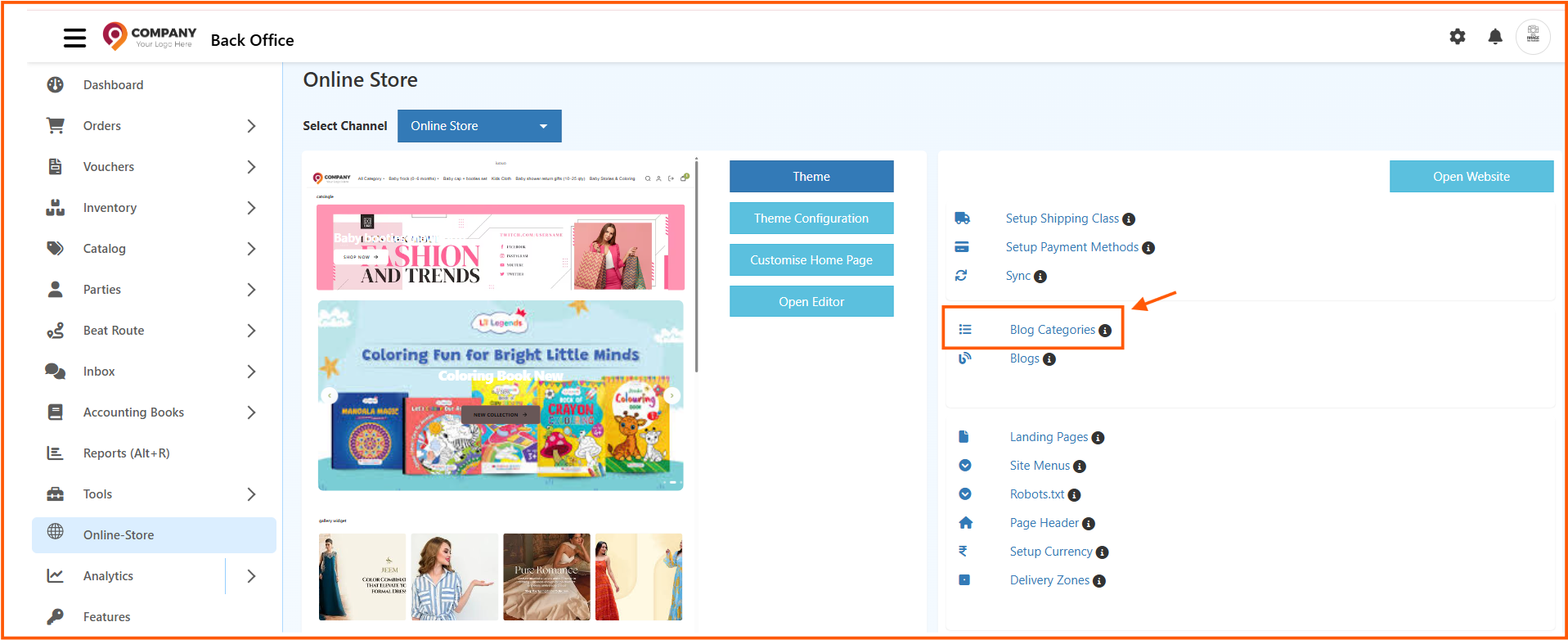Expand the Orders sidebar menu
The width and height of the screenshot is (1568, 640).
(251, 126)
